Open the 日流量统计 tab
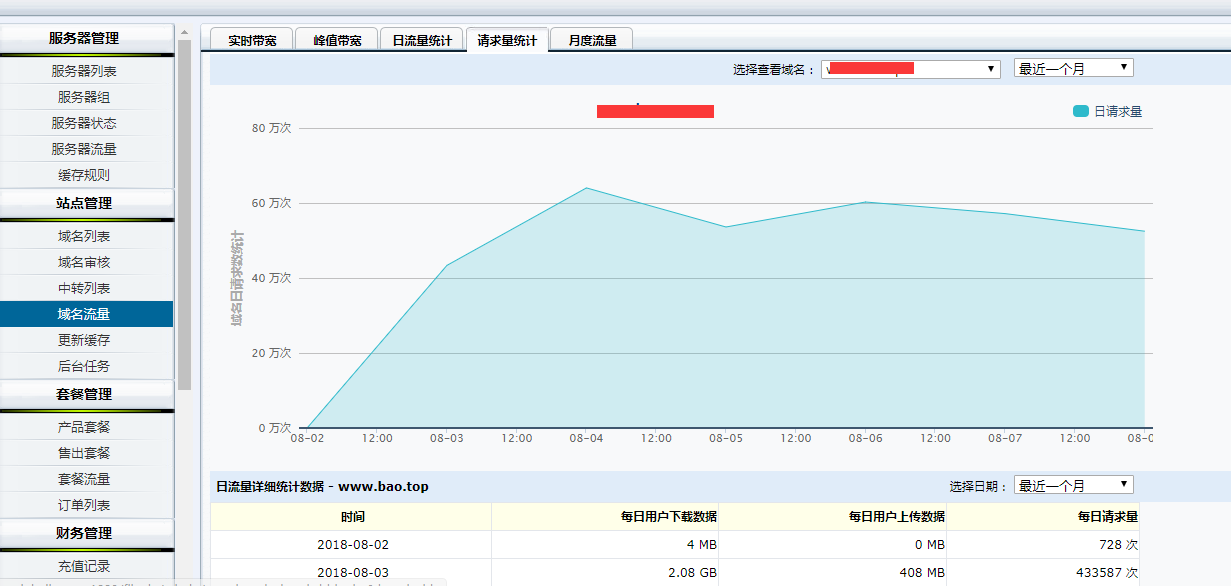This screenshot has height=586, width=1231. (422, 41)
